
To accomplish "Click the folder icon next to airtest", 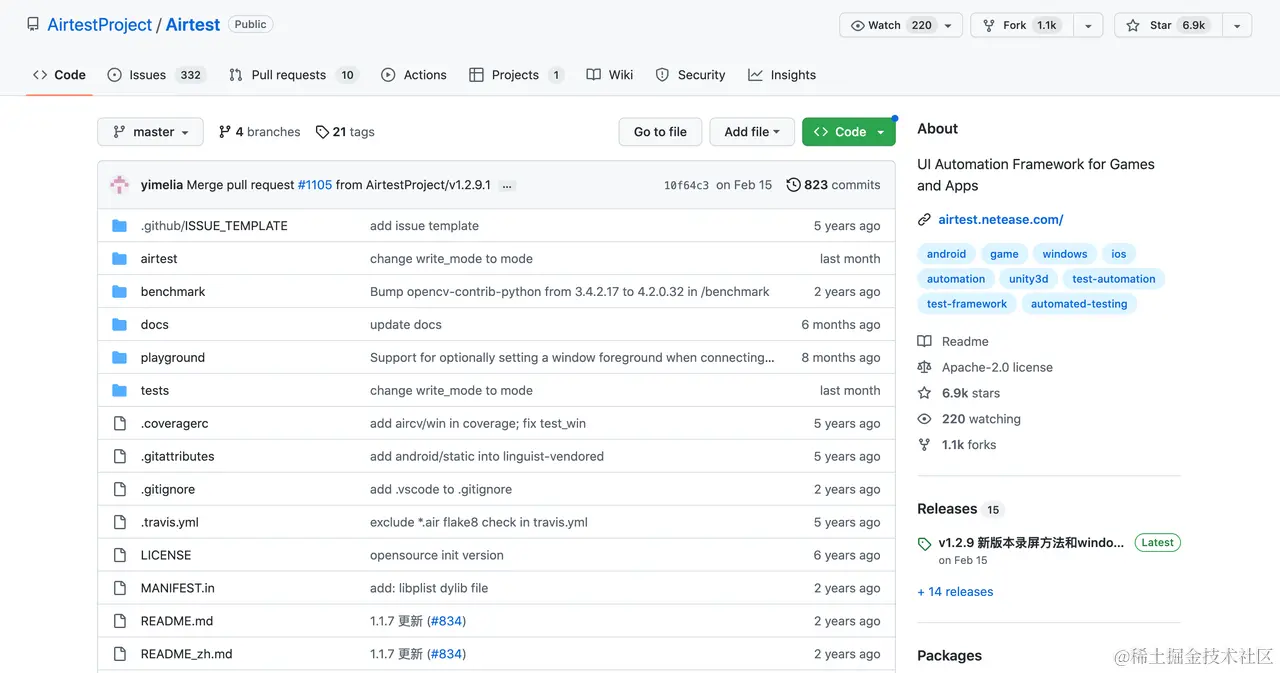I will [x=120, y=259].
